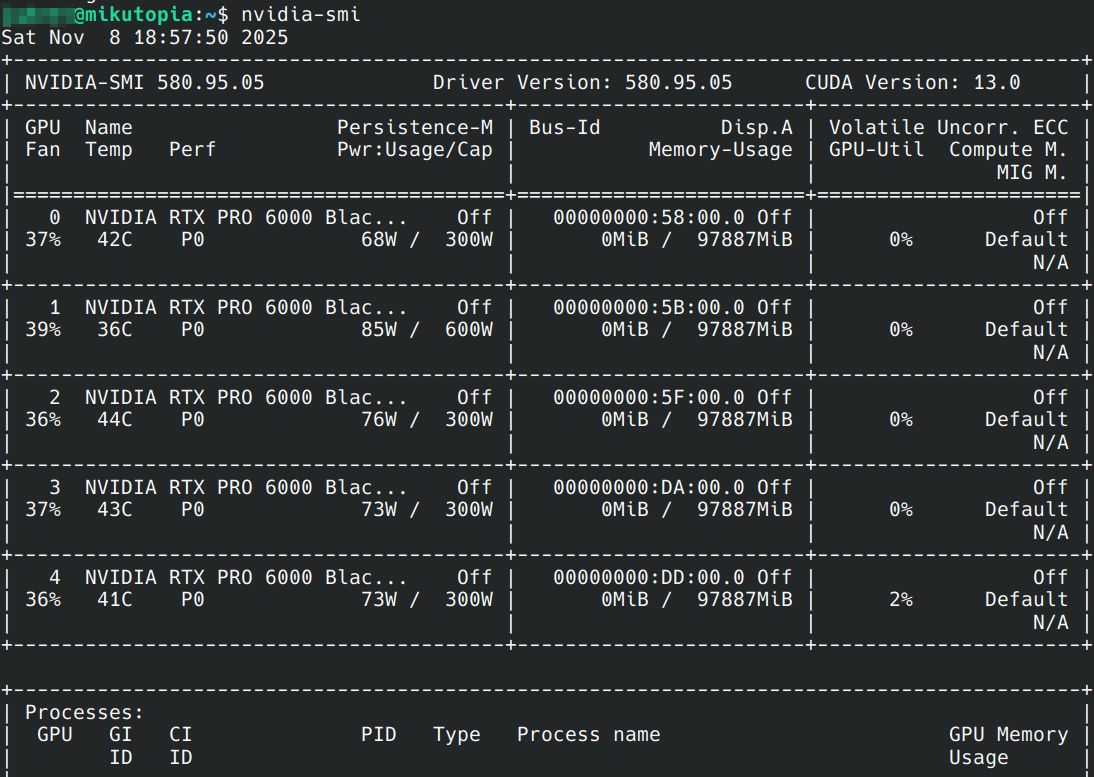Click the bus id 00000000:58:00.0
Viewport: 1094px width, 777px height.
[648, 218]
